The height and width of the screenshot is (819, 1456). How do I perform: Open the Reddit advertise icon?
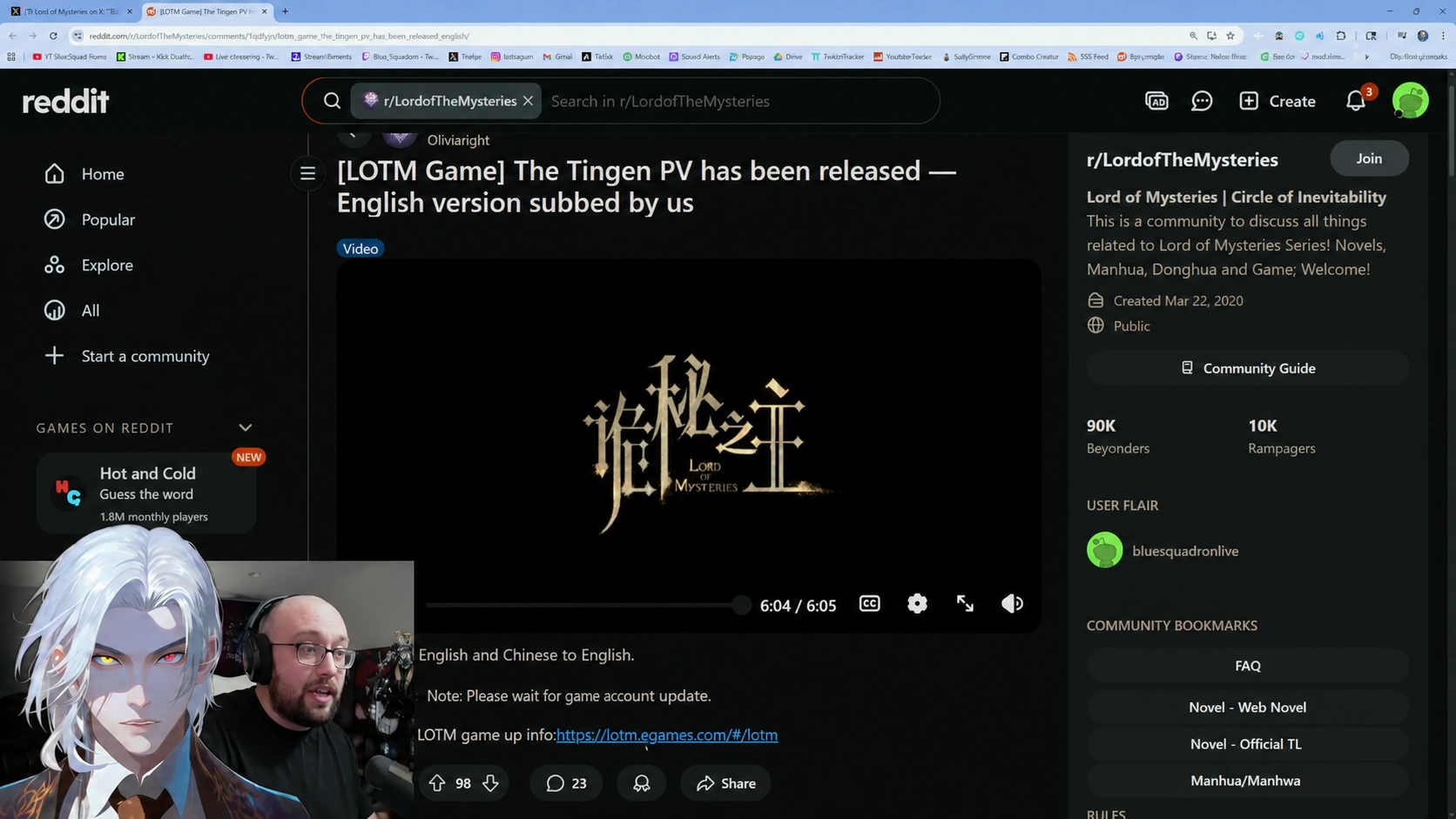(x=1156, y=101)
